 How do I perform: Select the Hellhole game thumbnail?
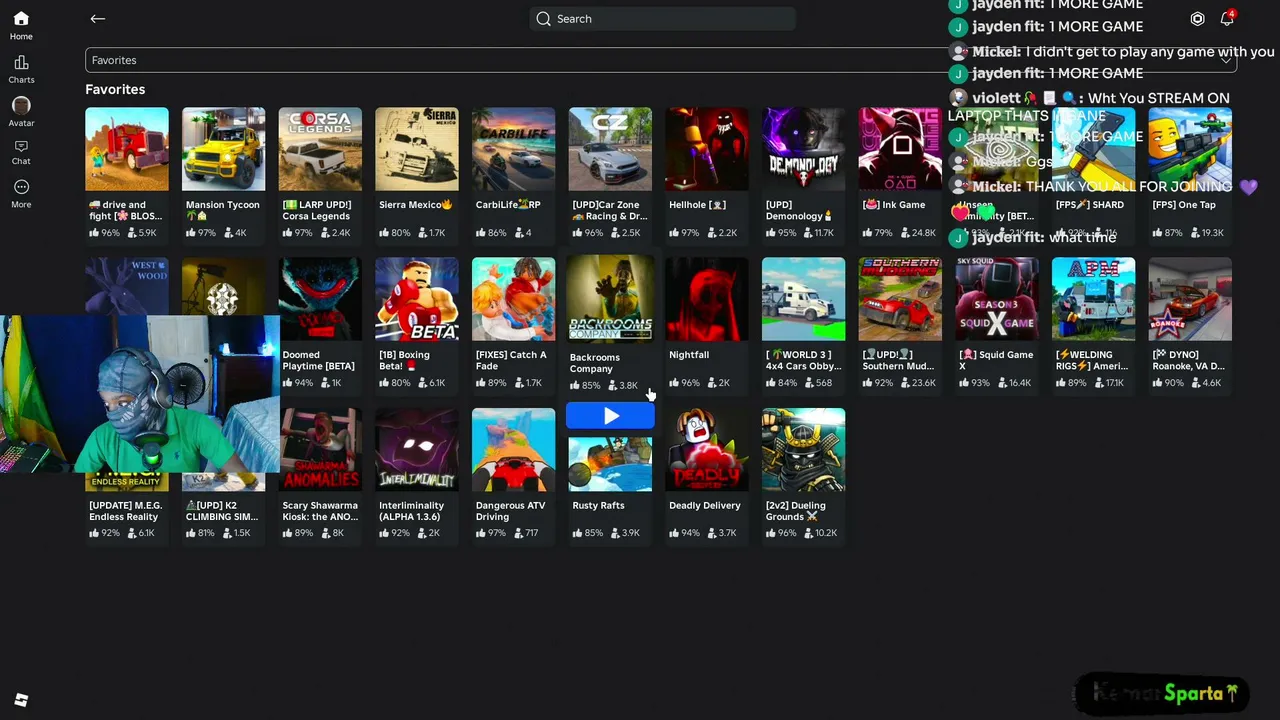point(707,149)
